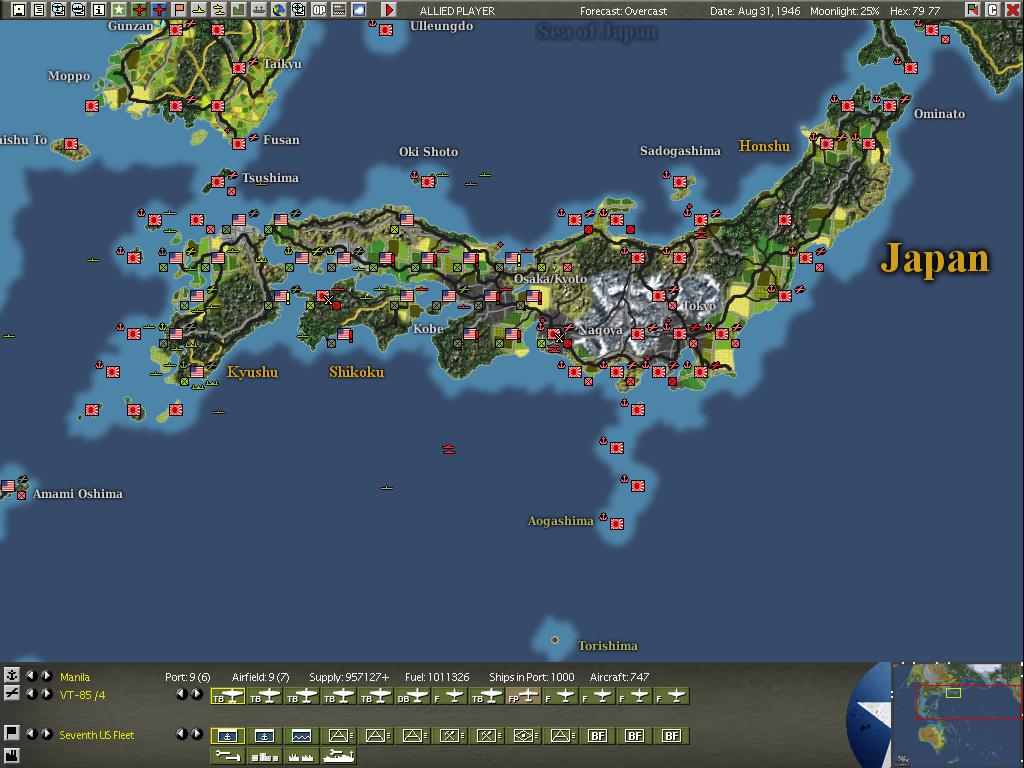Click the save game floppy disk icon
1024x768 pixels.
(19, 10)
